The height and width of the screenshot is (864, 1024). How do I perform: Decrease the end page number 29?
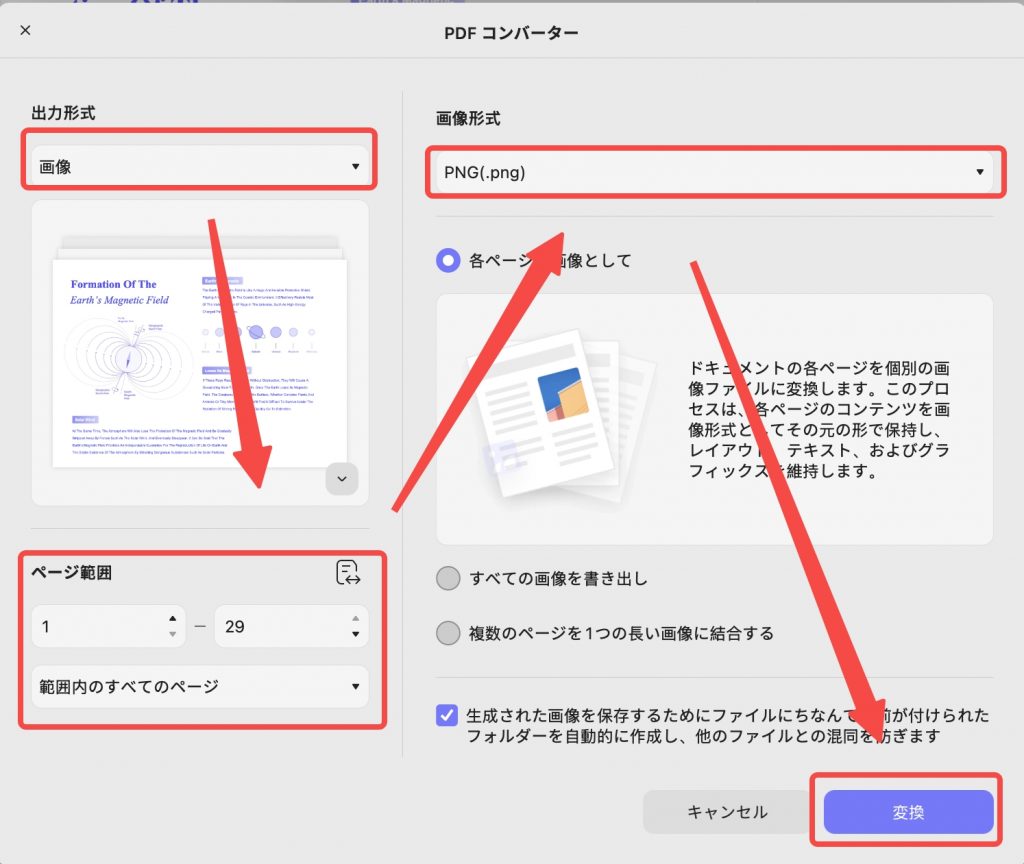pos(355,634)
